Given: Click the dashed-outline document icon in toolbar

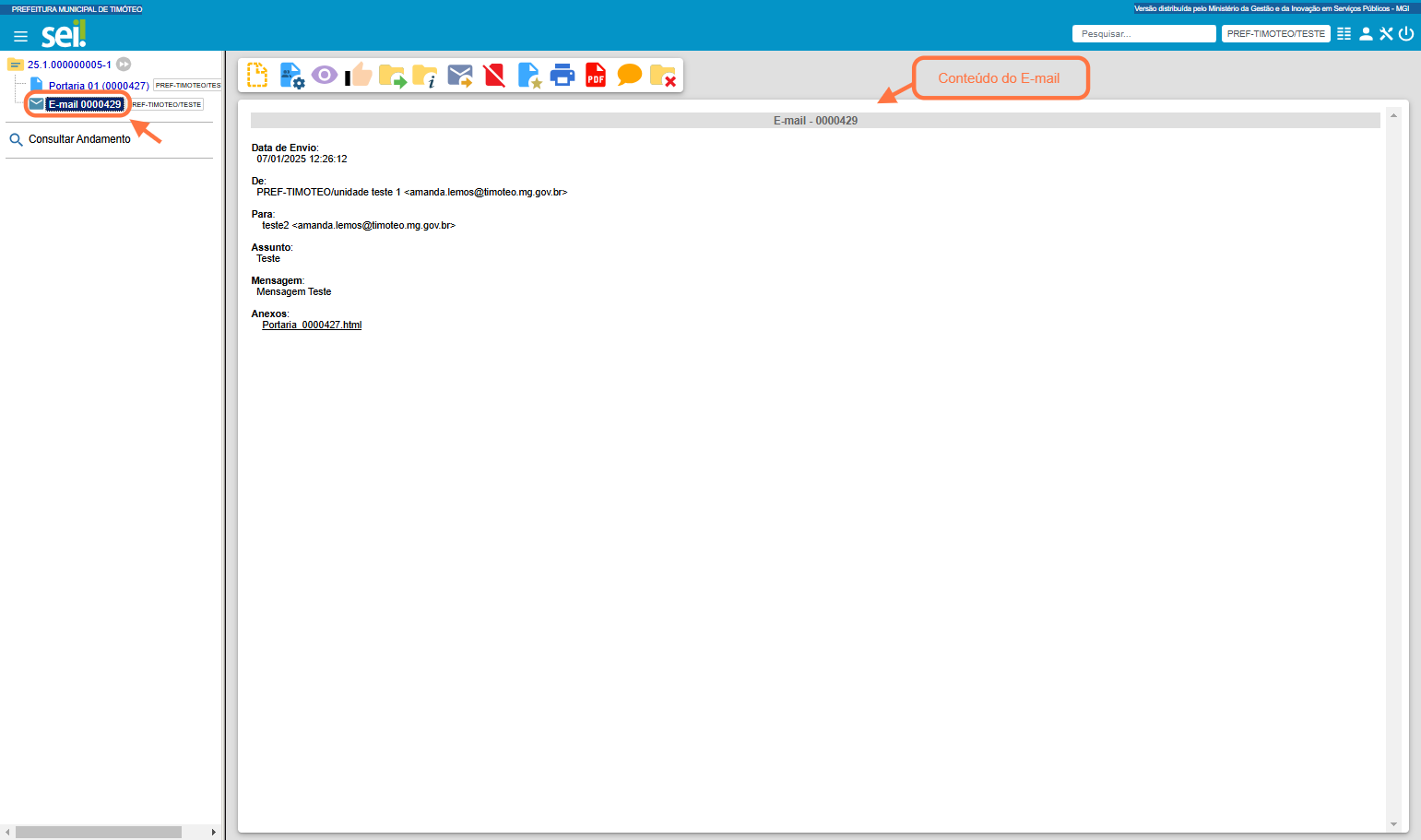Looking at the screenshot, I should pos(257,75).
